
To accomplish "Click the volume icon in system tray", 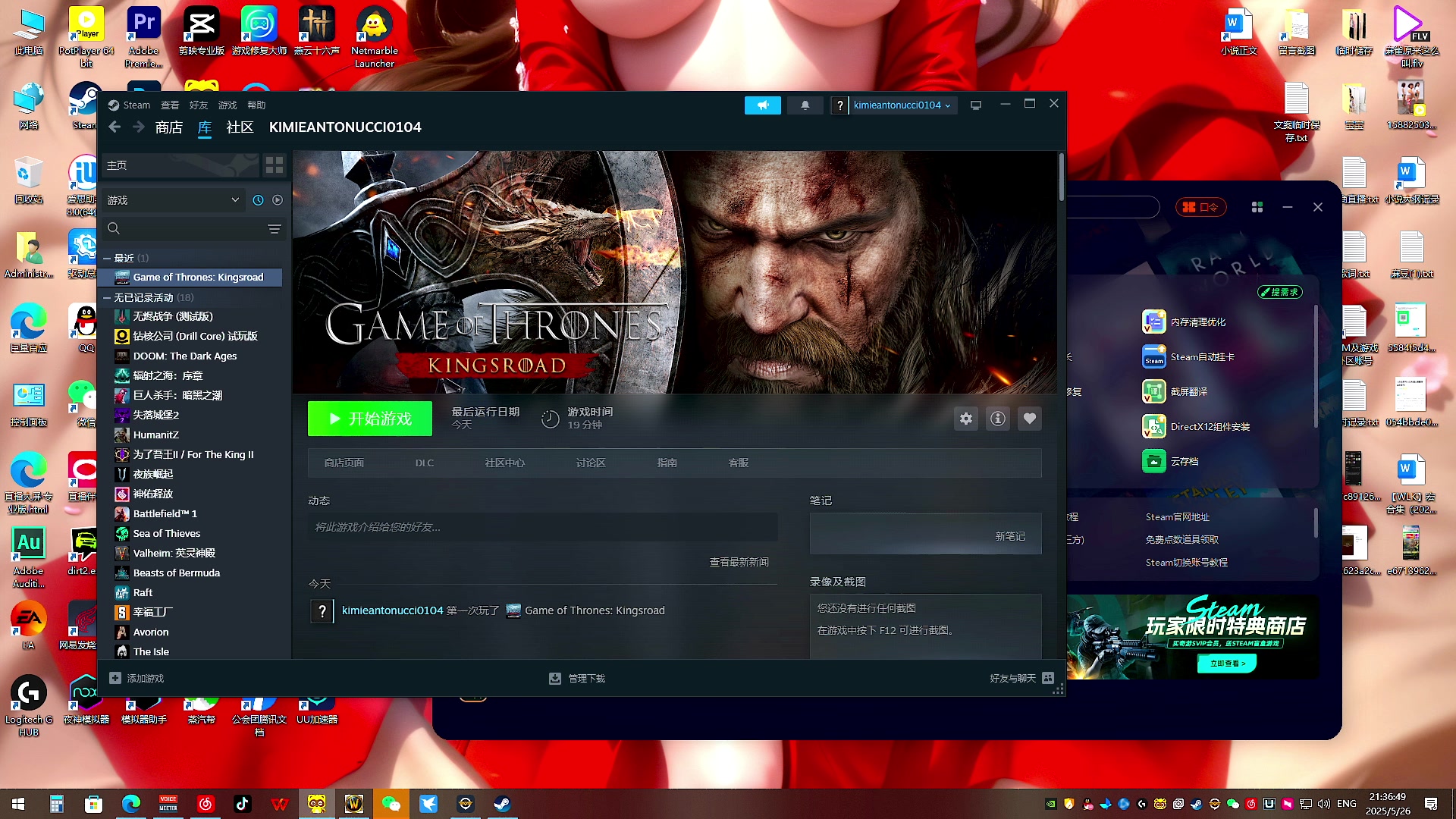I will [1324, 804].
